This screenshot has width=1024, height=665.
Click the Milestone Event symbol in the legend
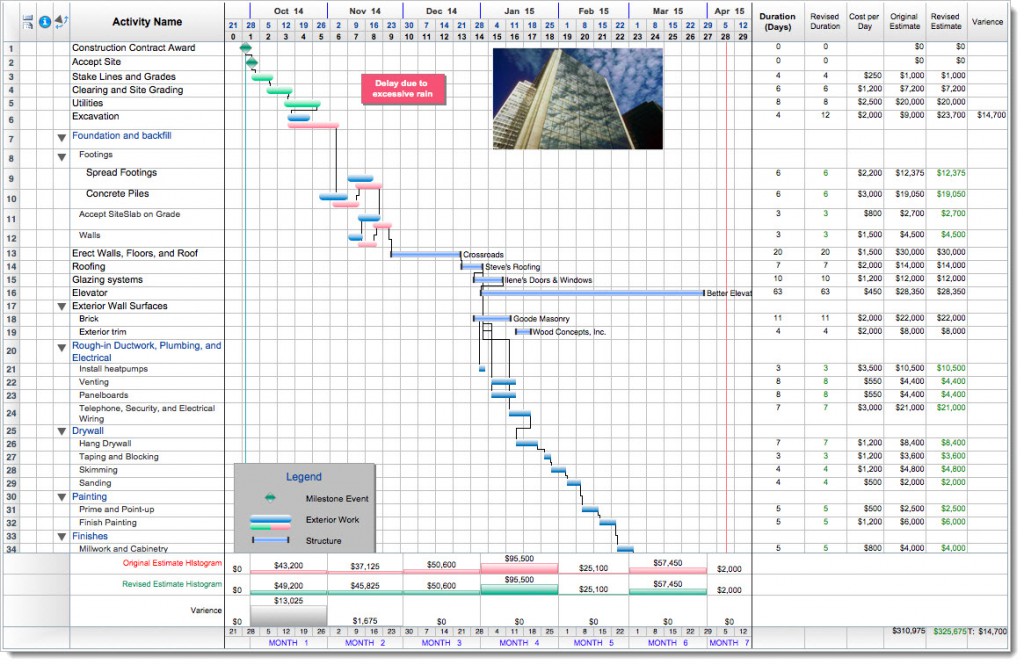coord(270,498)
